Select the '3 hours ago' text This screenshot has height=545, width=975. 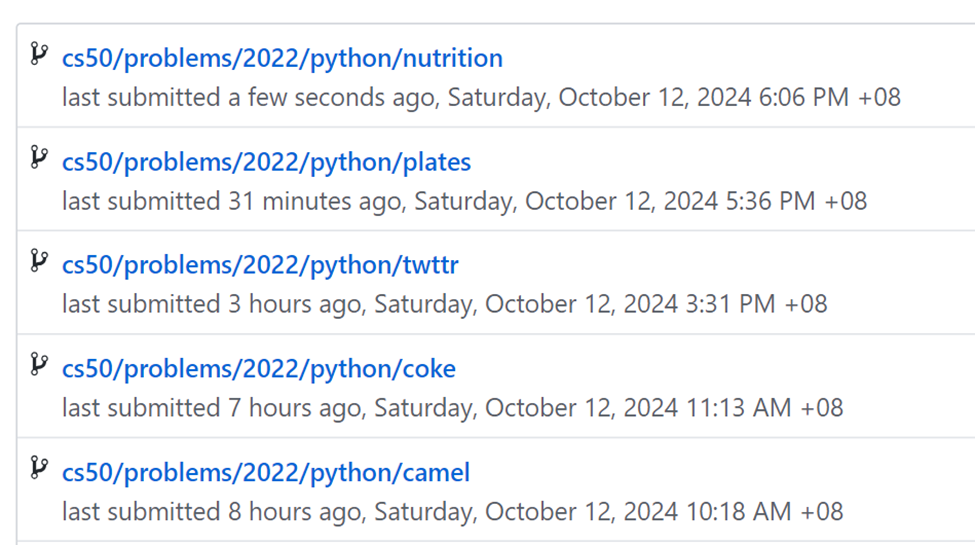(x=293, y=304)
